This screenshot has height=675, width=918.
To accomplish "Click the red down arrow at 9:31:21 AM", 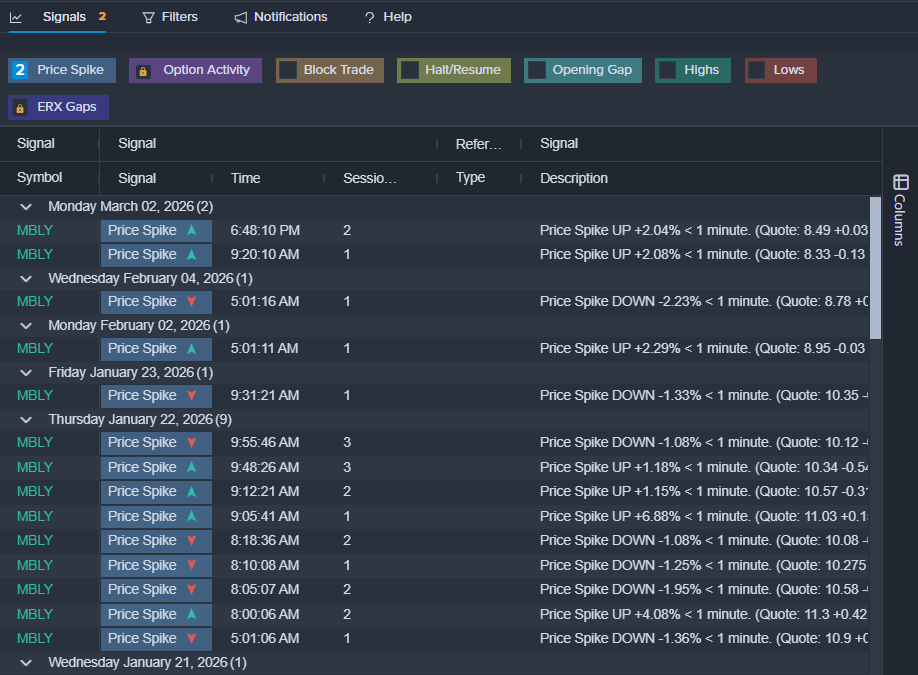I will click(x=191, y=396).
